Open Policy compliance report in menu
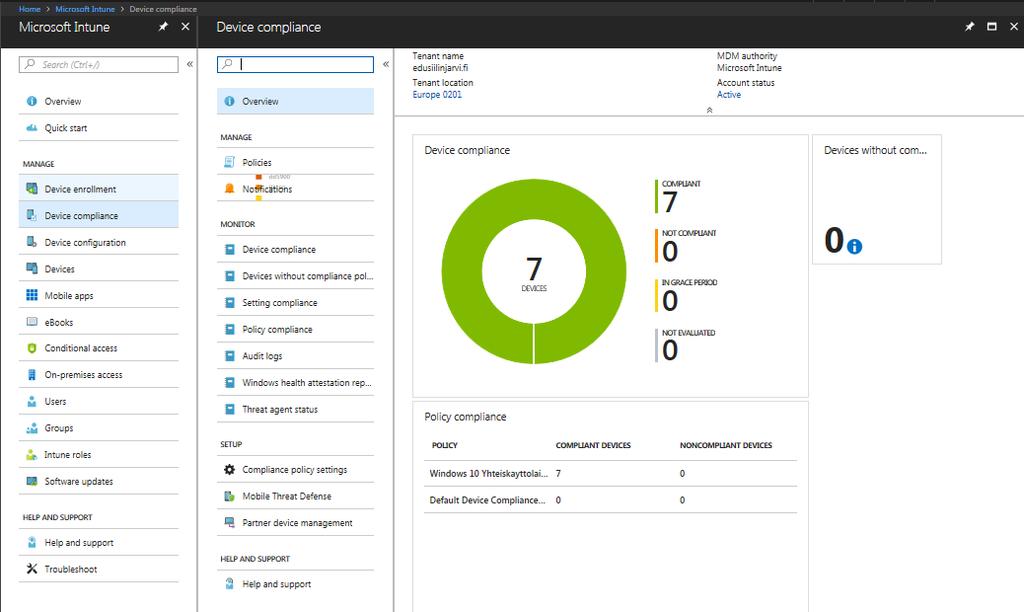 tap(295, 329)
